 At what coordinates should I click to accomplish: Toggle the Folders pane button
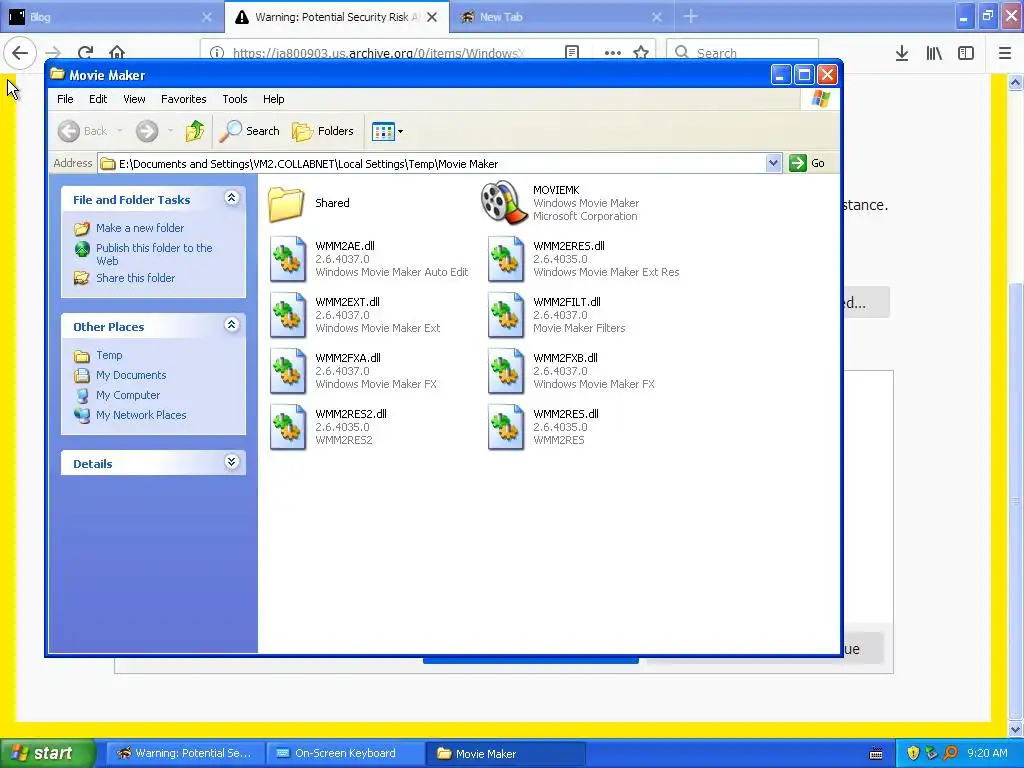pos(323,131)
